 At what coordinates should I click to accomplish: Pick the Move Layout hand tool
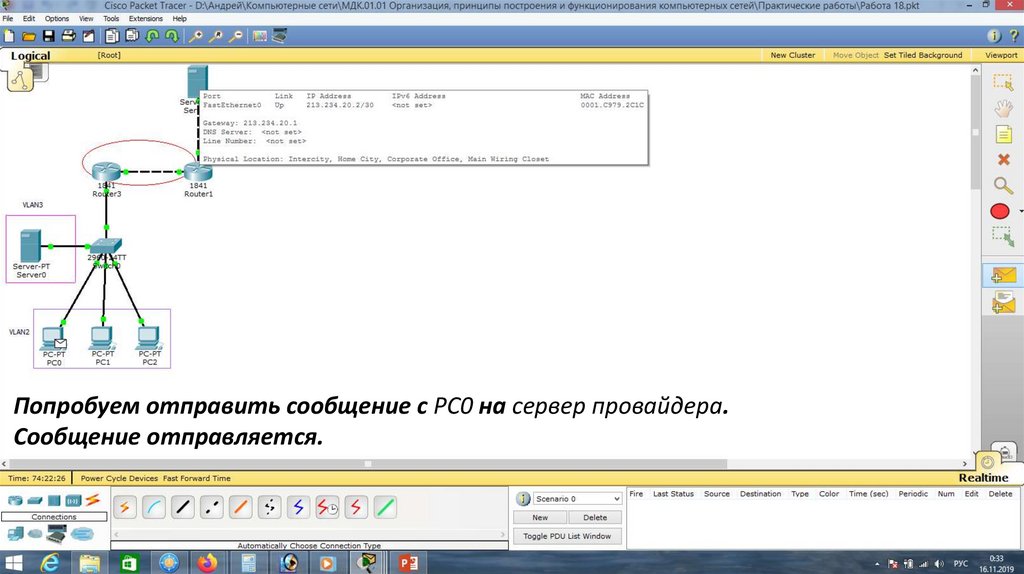point(1002,108)
